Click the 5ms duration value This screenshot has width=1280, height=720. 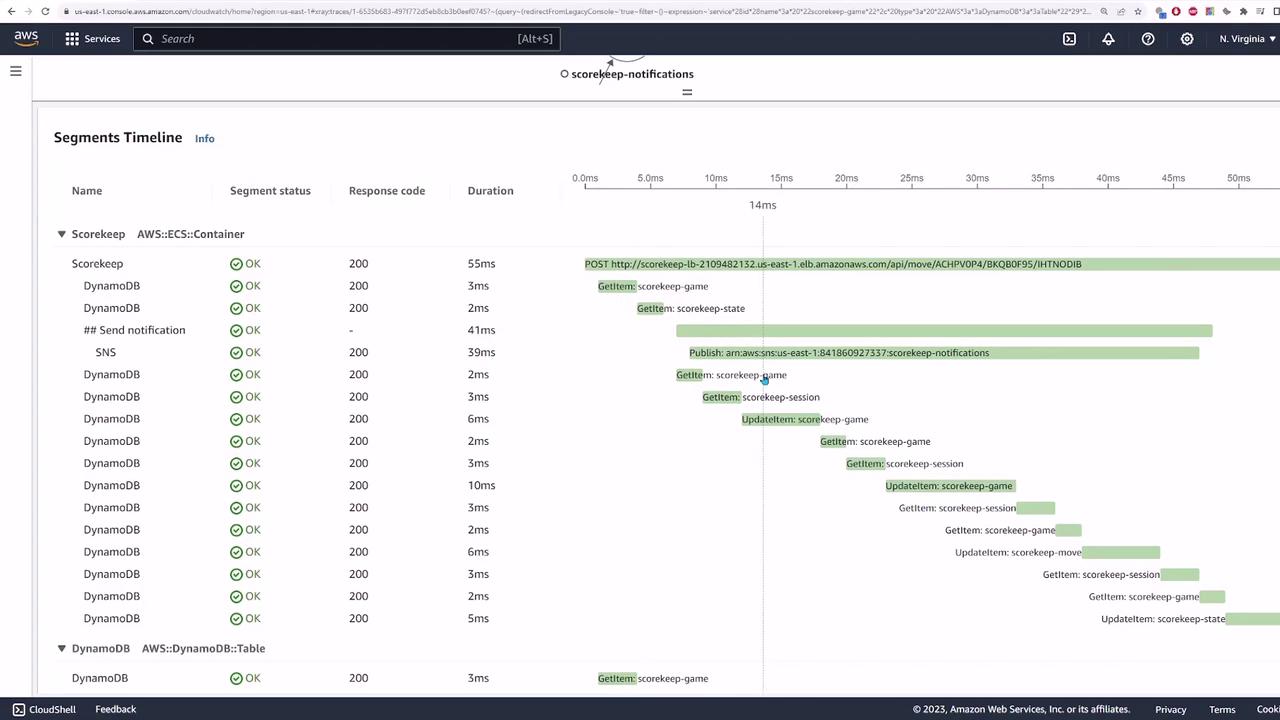[x=478, y=618]
